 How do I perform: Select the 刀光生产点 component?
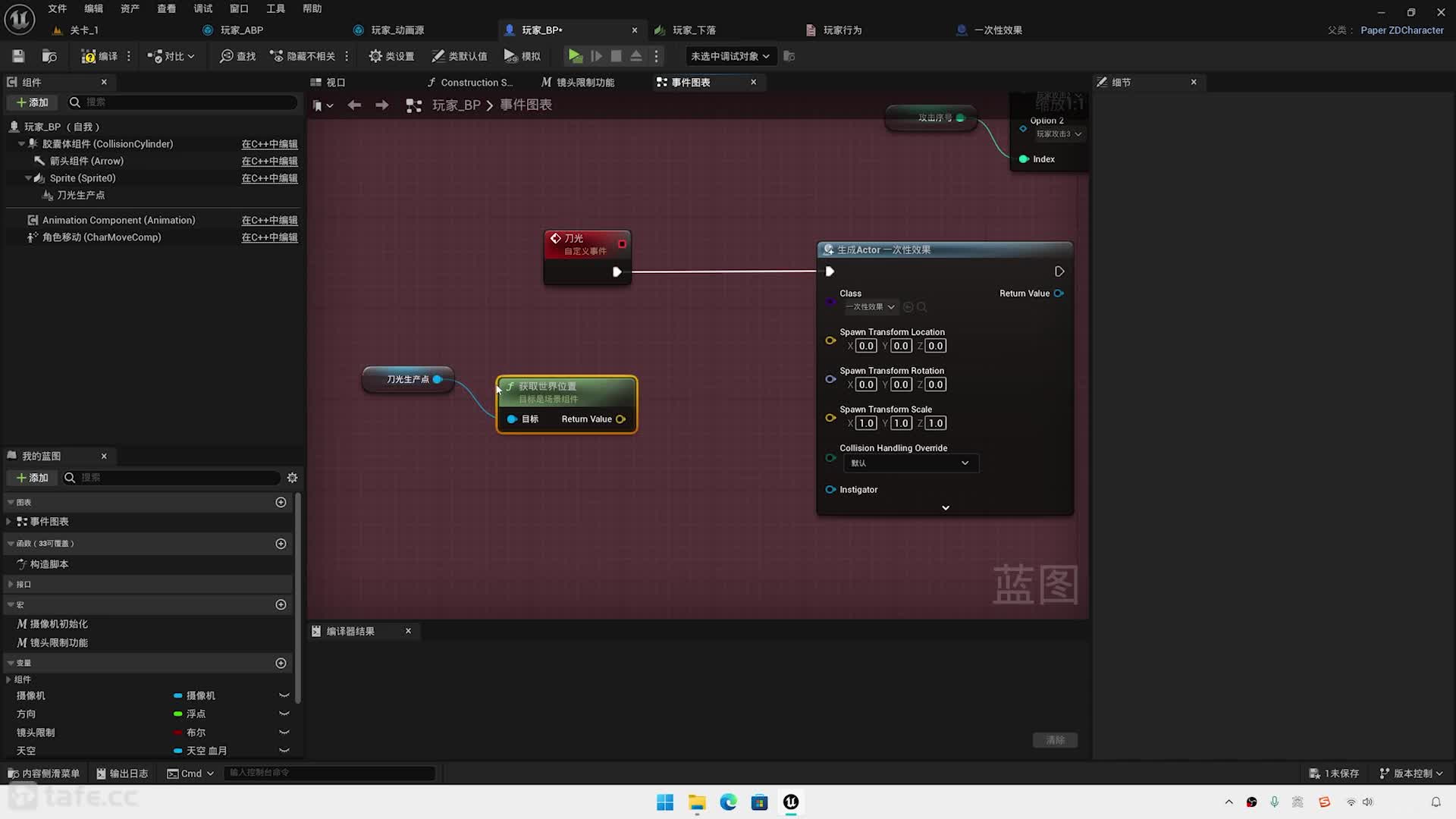click(80, 196)
